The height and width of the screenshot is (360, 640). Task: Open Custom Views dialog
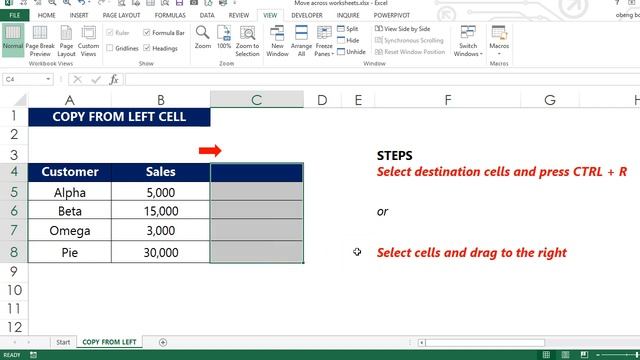click(x=89, y=40)
